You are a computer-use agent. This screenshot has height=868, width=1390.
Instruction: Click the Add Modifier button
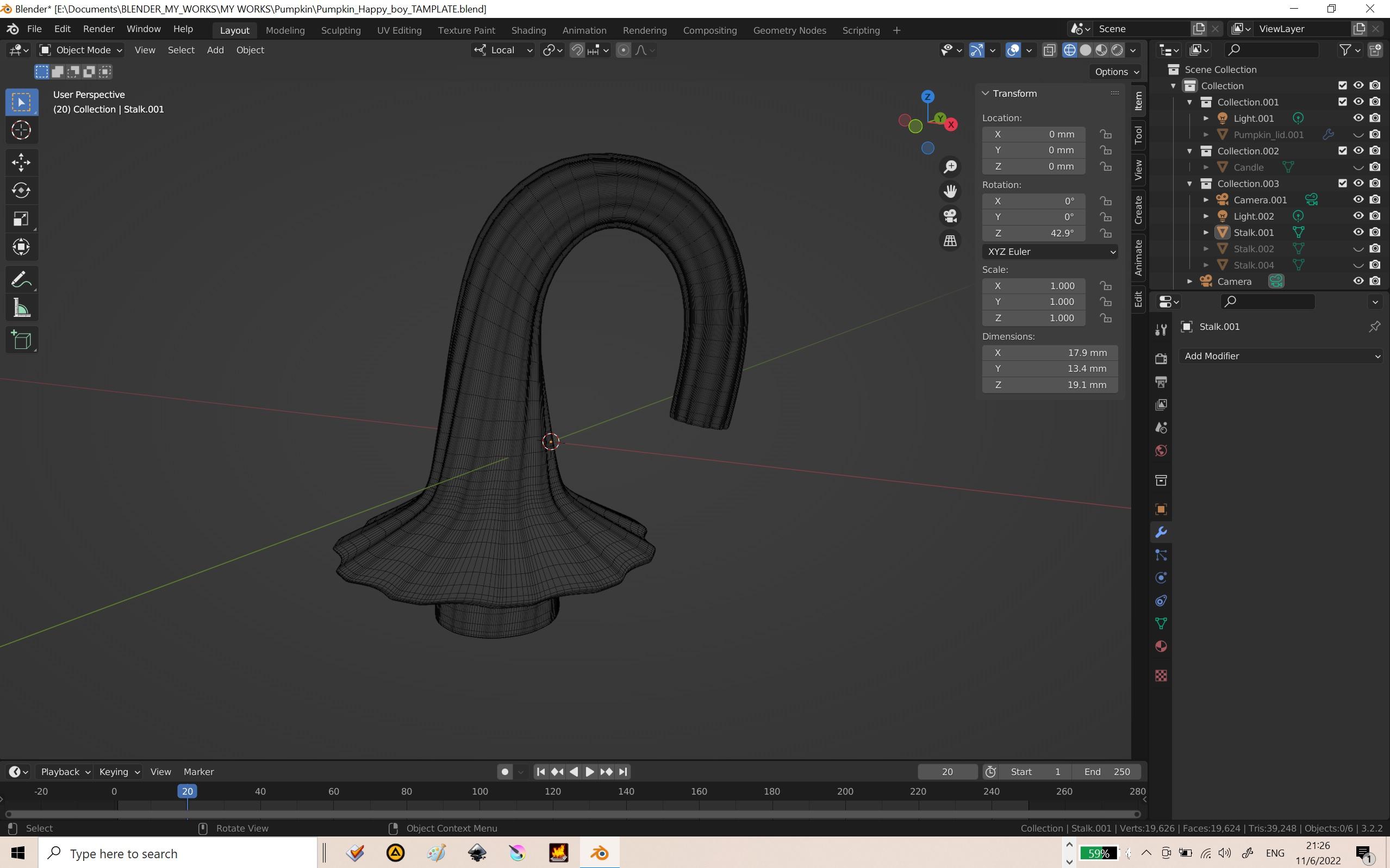(x=1281, y=355)
